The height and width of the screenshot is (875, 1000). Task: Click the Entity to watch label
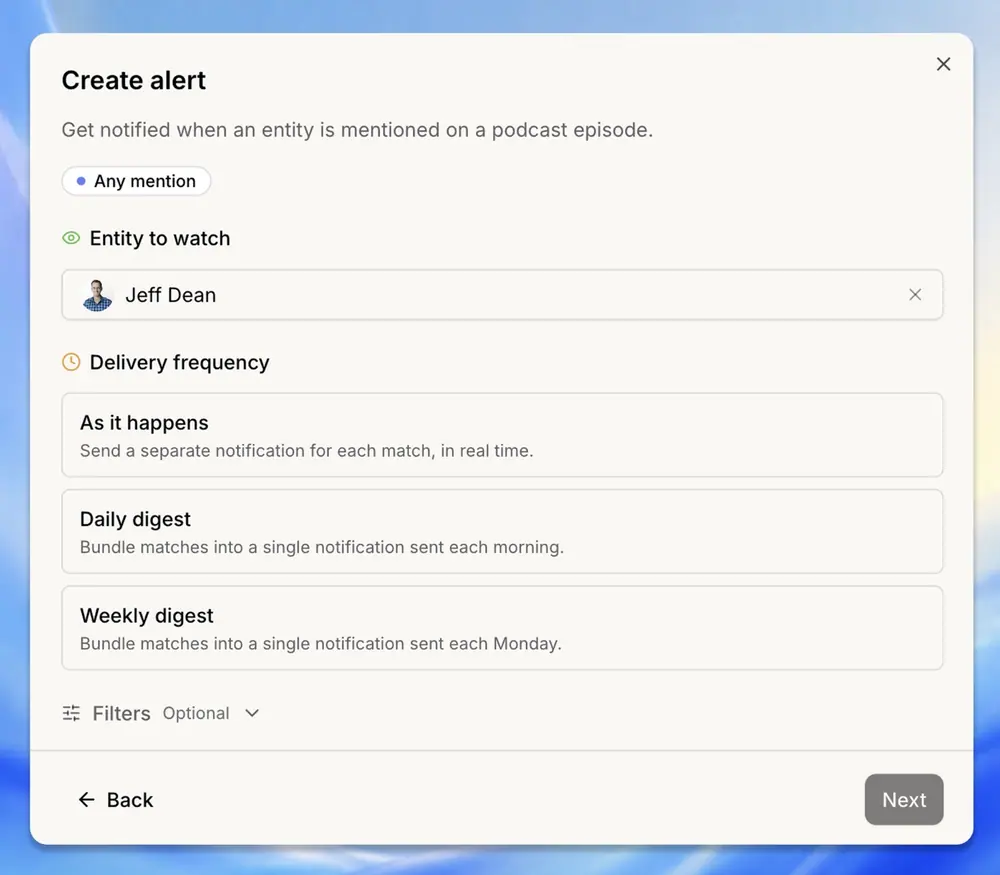[159, 238]
